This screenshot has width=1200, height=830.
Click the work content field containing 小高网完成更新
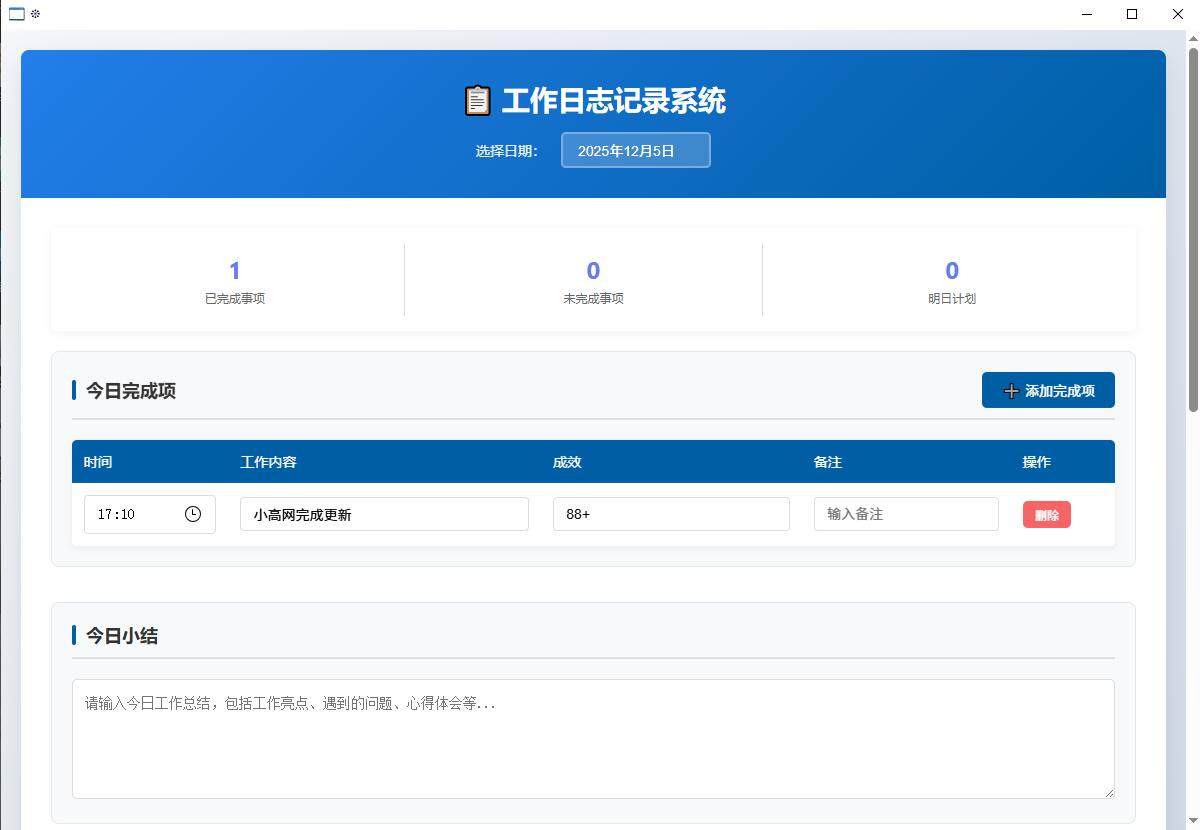(x=383, y=513)
